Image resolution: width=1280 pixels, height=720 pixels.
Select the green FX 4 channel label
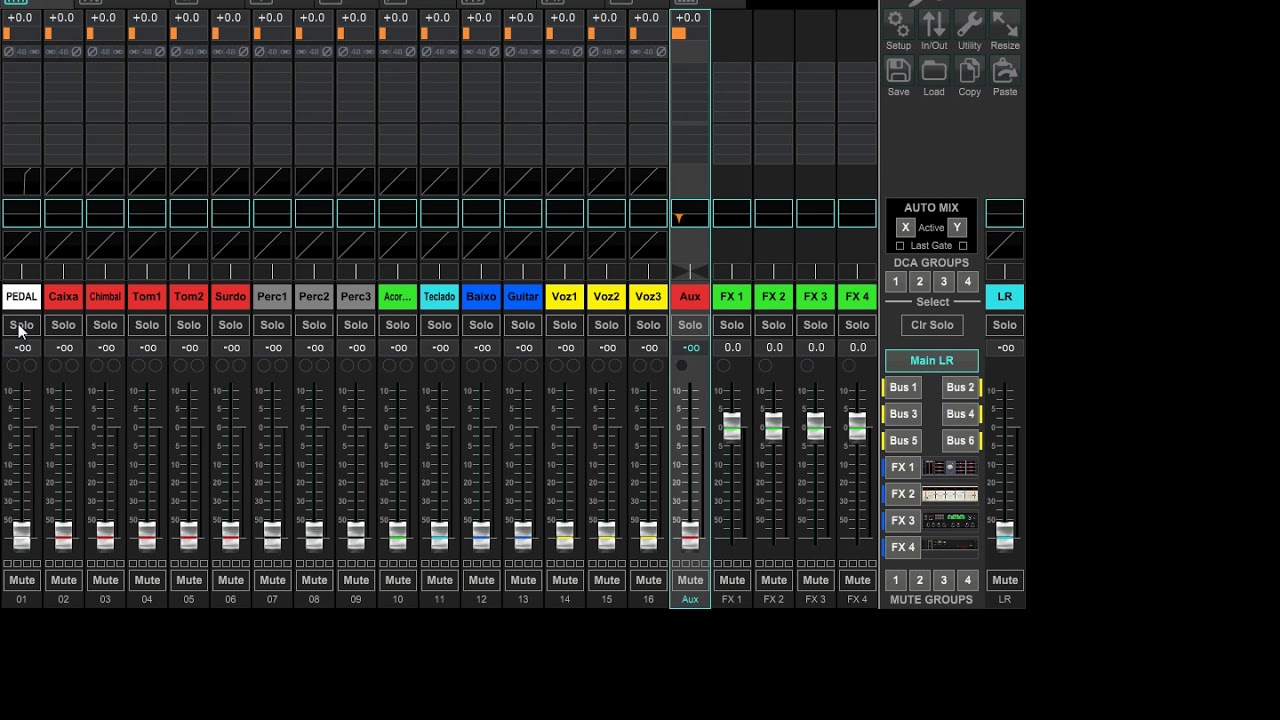[857, 297]
